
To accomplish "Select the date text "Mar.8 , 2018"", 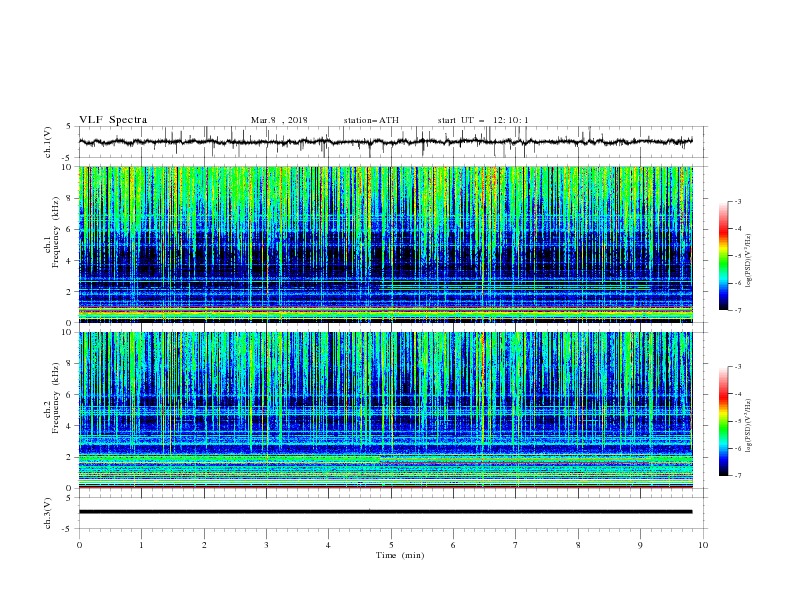I will pos(279,120).
